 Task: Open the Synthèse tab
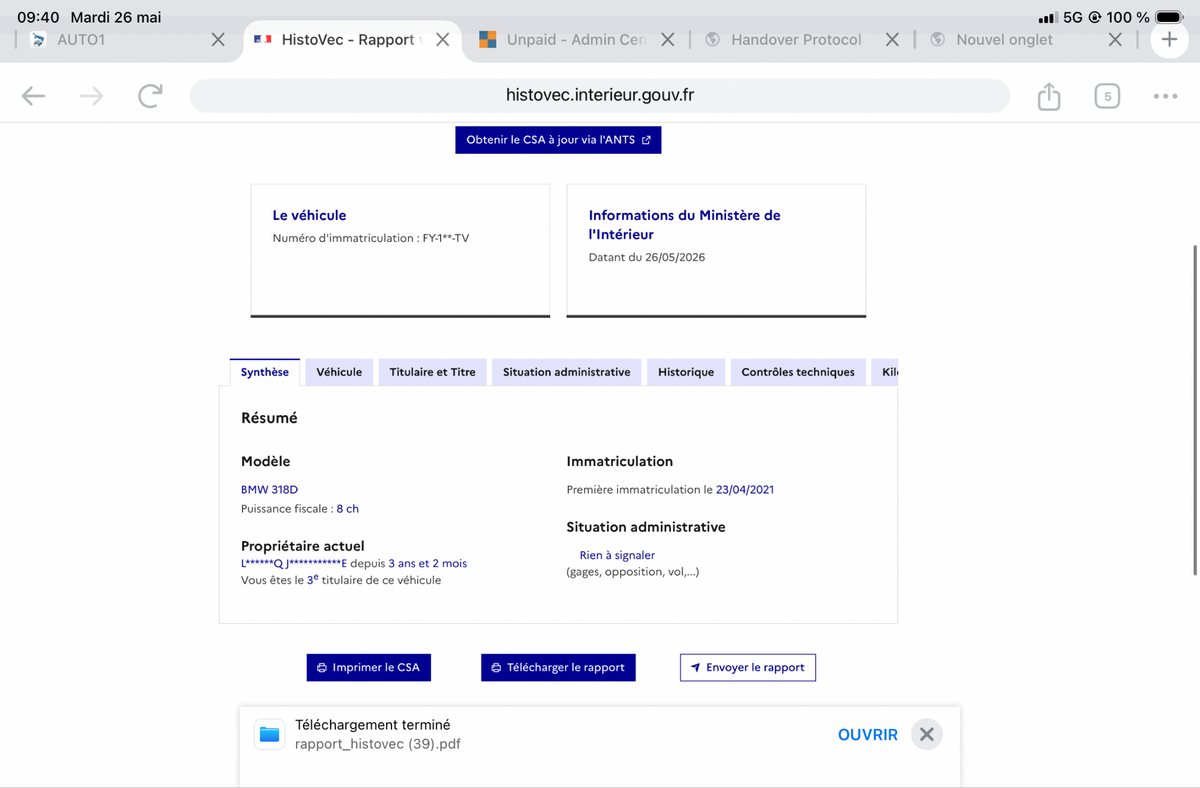[265, 372]
